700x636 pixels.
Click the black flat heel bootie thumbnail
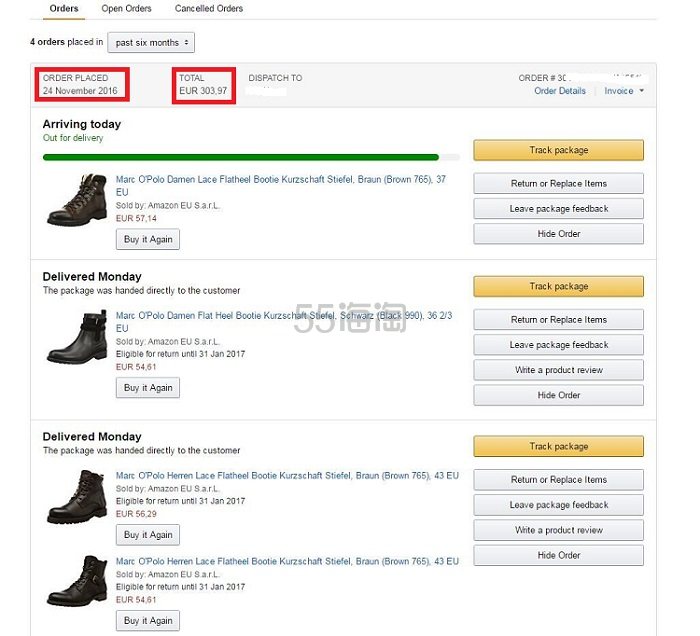[77, 339]
